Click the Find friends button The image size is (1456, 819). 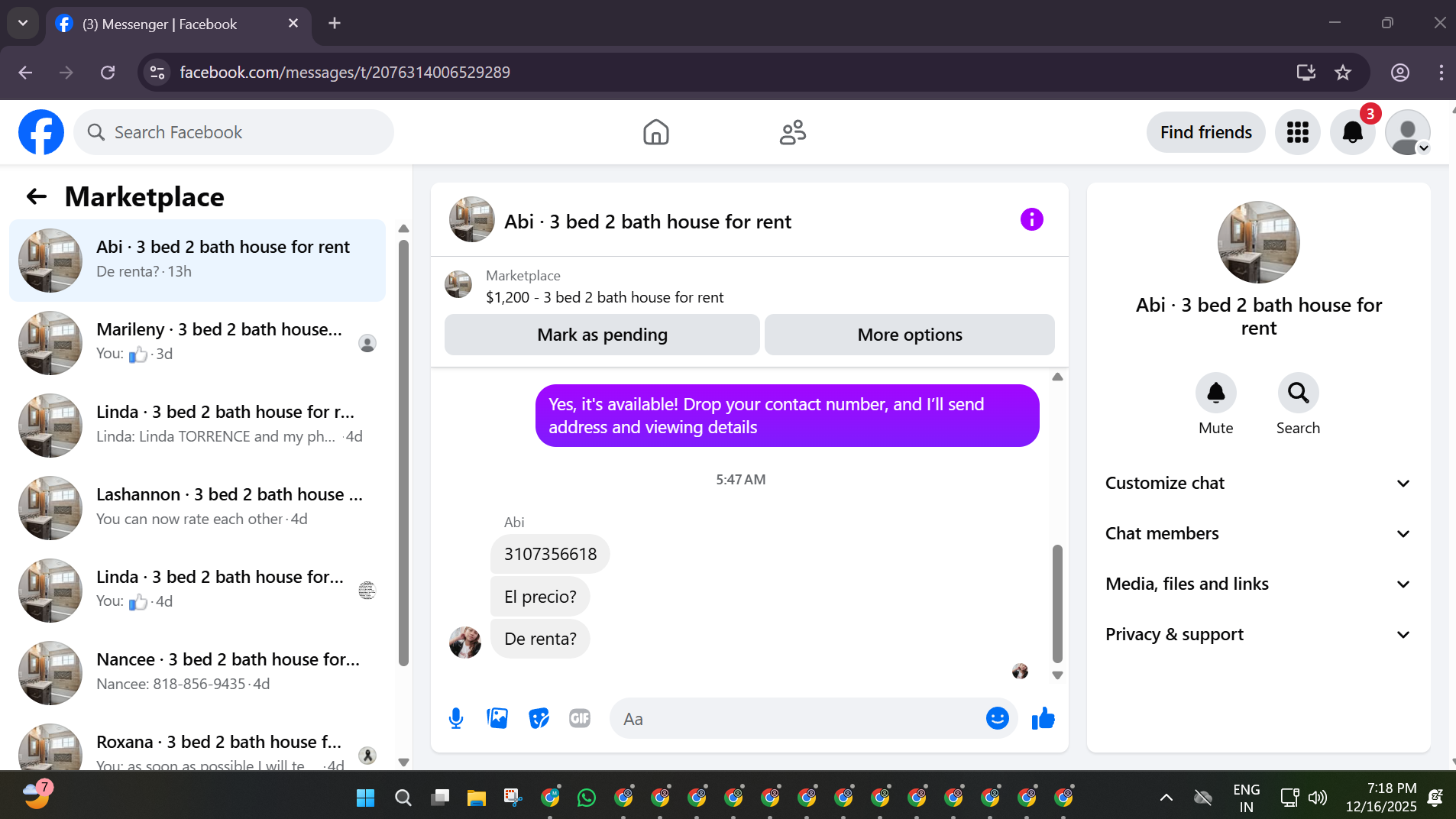tap(1205, 132)
